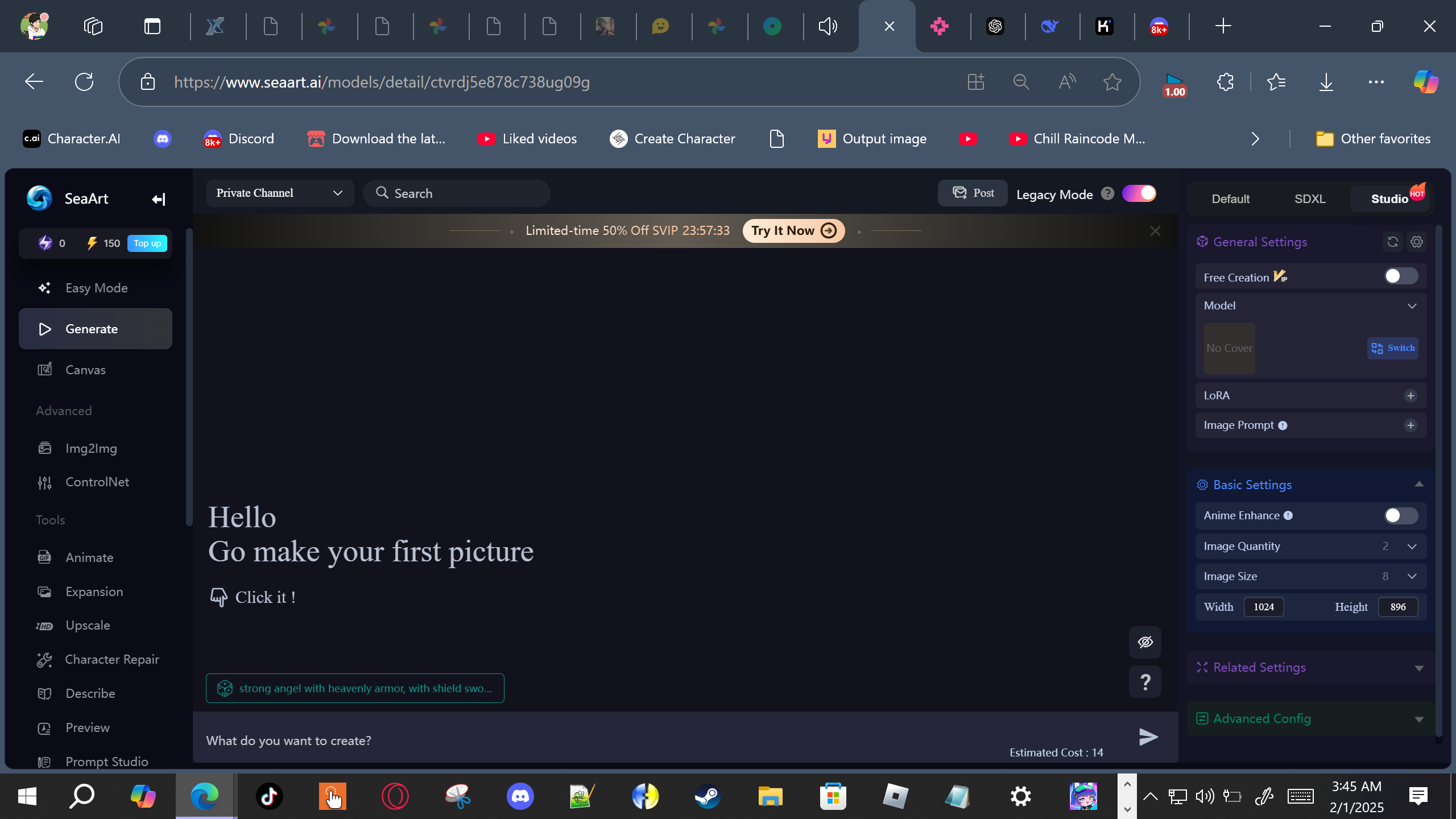The image size is (1456, 819).
Task: Open Img2Img in the sidebar menu
Action: (91, 448)
